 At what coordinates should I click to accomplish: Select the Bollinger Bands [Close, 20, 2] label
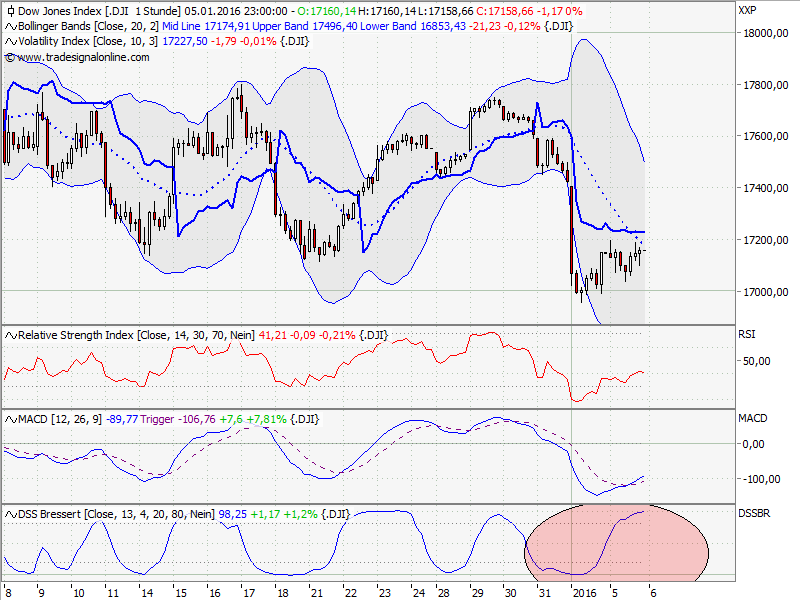[x=89, y=26]
